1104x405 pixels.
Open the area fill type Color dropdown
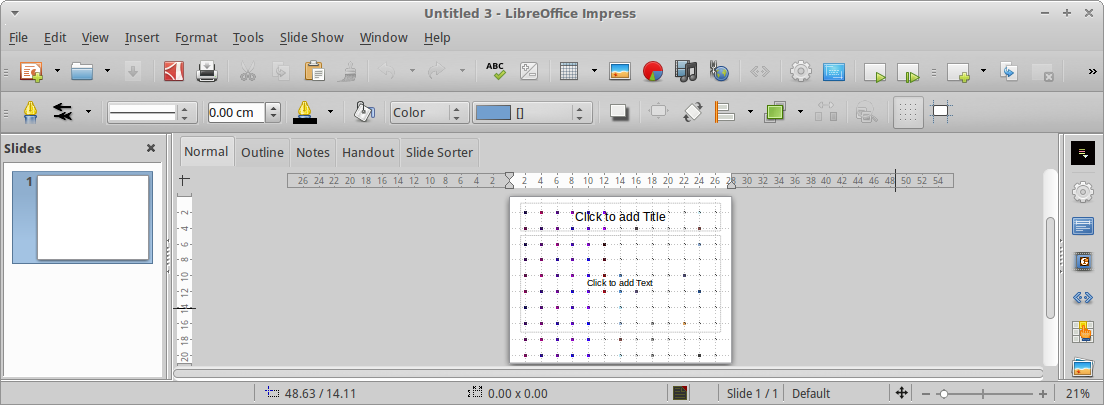tap(429, 113)
